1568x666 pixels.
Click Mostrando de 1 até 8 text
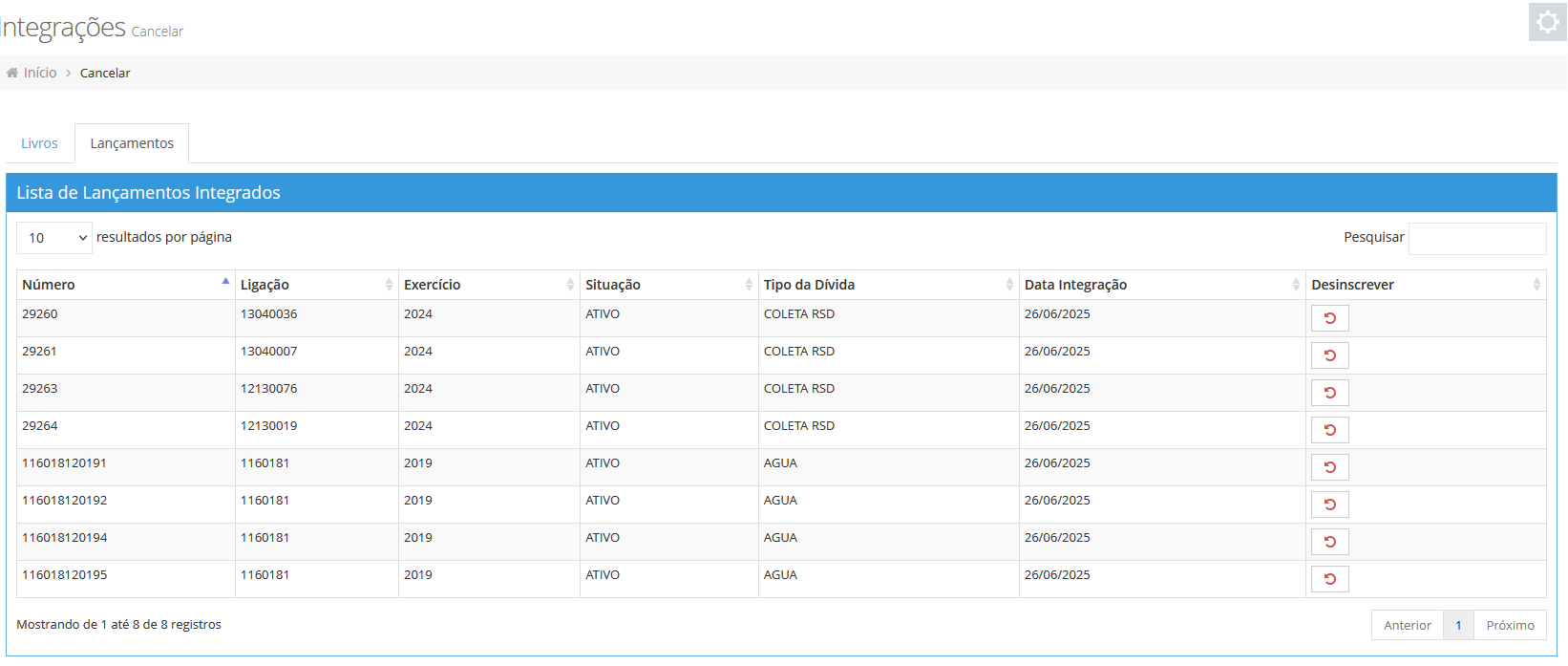click(118, 624)
